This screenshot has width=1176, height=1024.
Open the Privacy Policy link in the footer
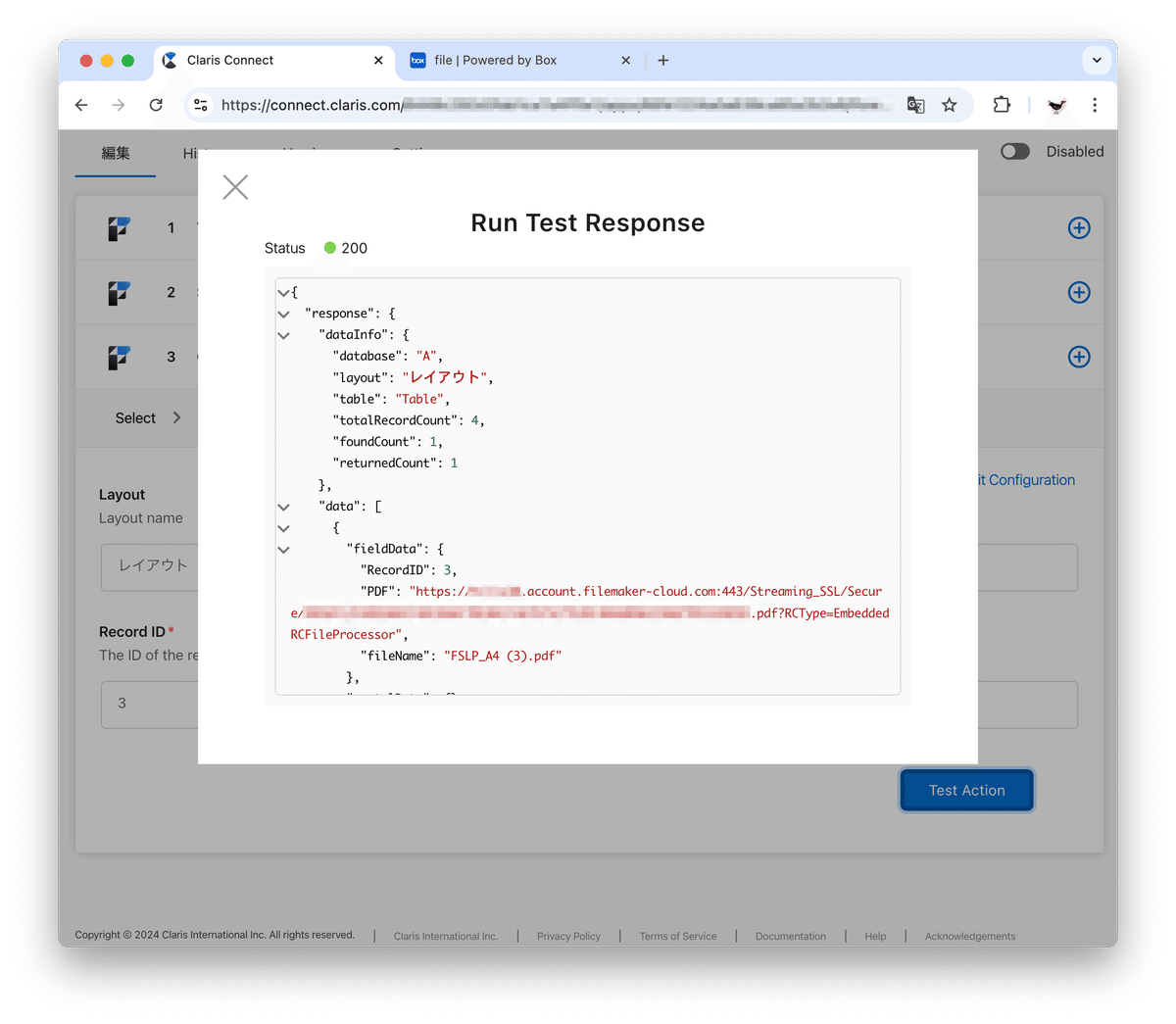coord(568,936)
